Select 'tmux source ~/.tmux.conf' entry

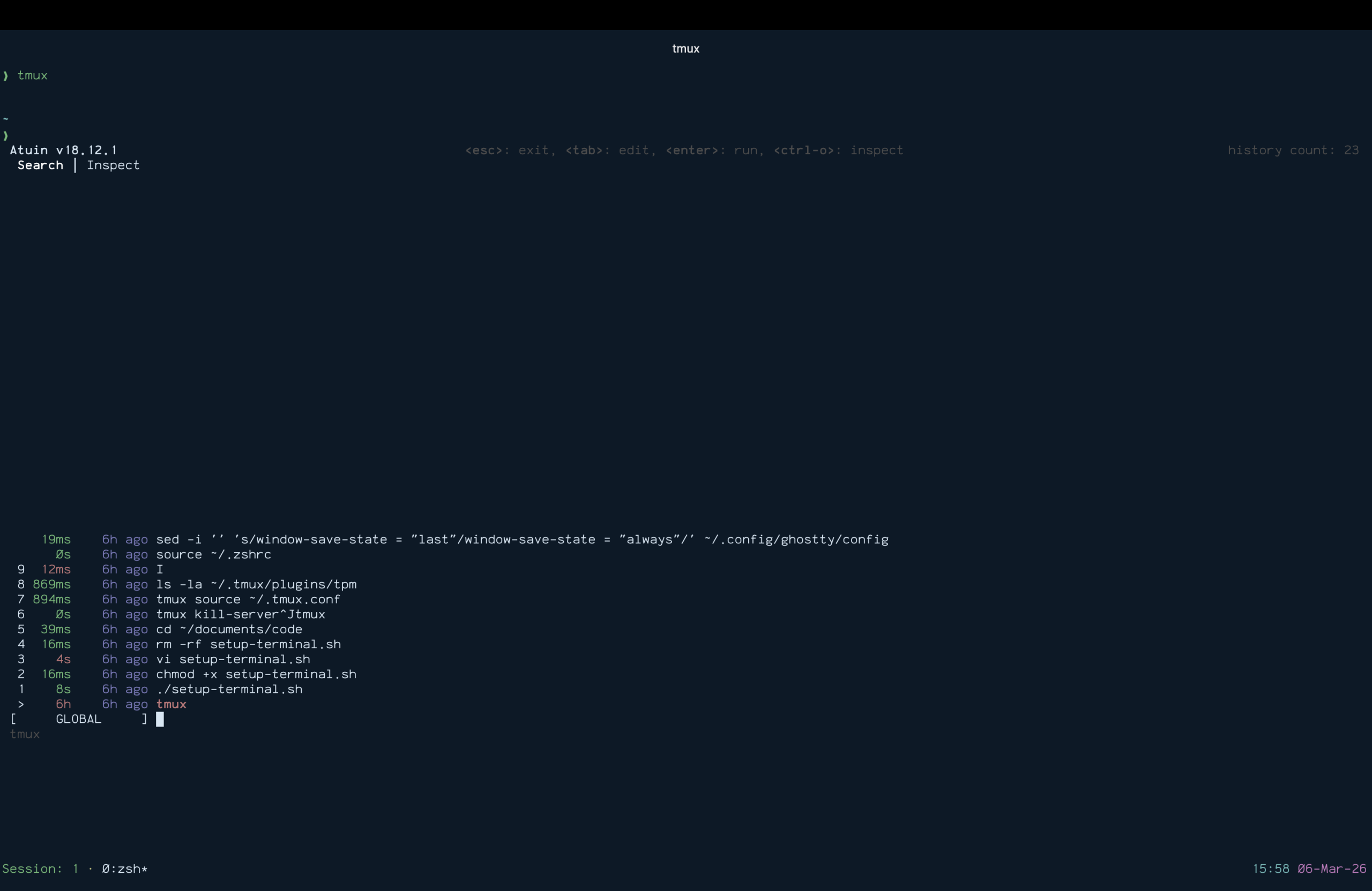coord(248,600)
